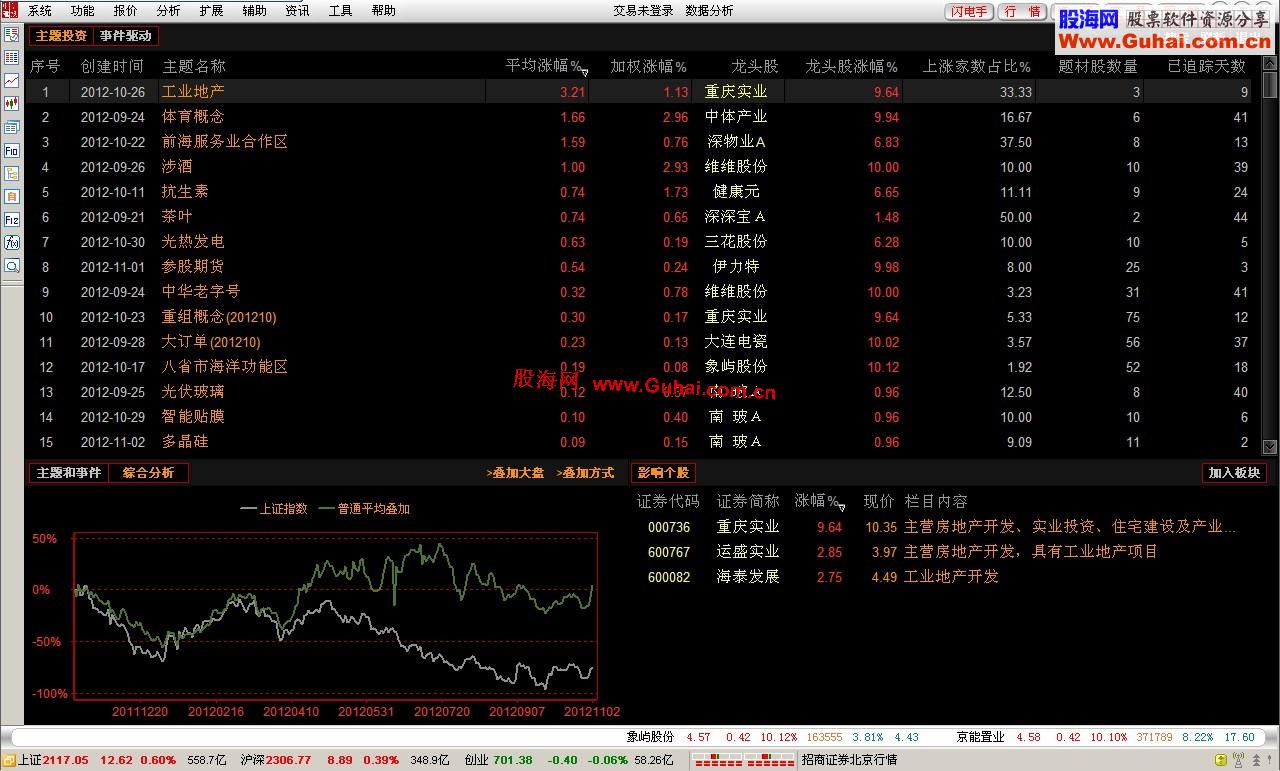Open the 报价 menu

tap(126, 11)
